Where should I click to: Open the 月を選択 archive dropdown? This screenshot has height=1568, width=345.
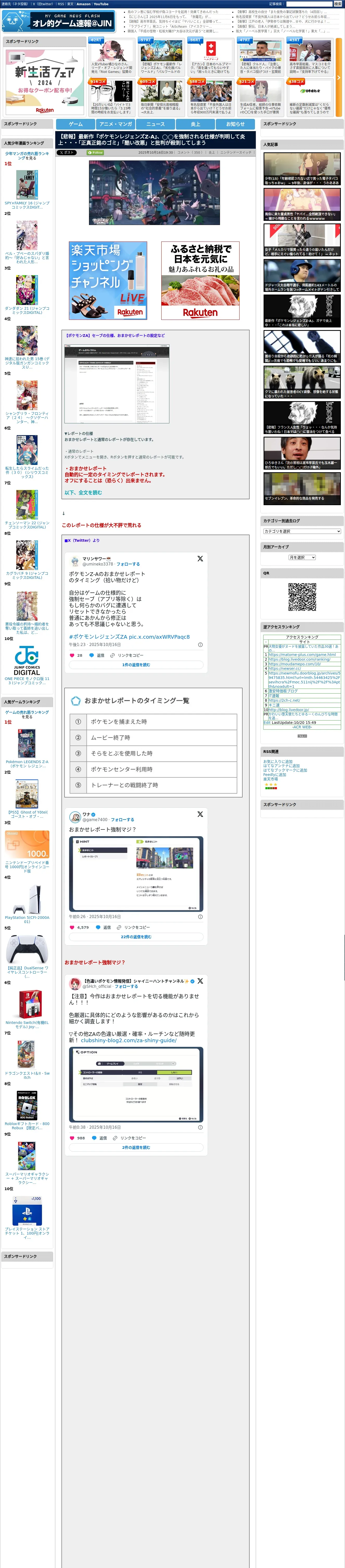[302, 558]
